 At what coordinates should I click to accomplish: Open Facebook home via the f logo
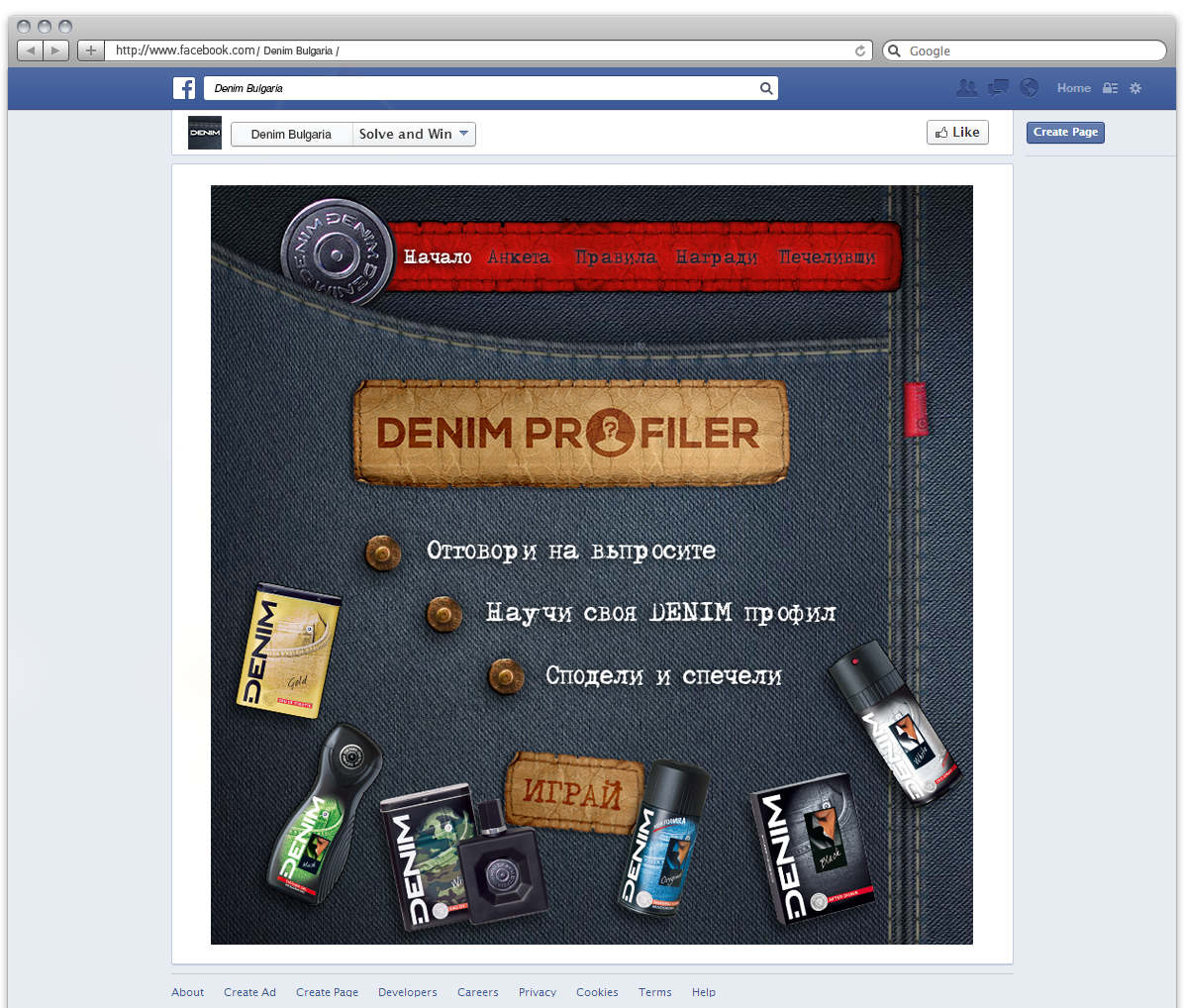tap(184, 88)
